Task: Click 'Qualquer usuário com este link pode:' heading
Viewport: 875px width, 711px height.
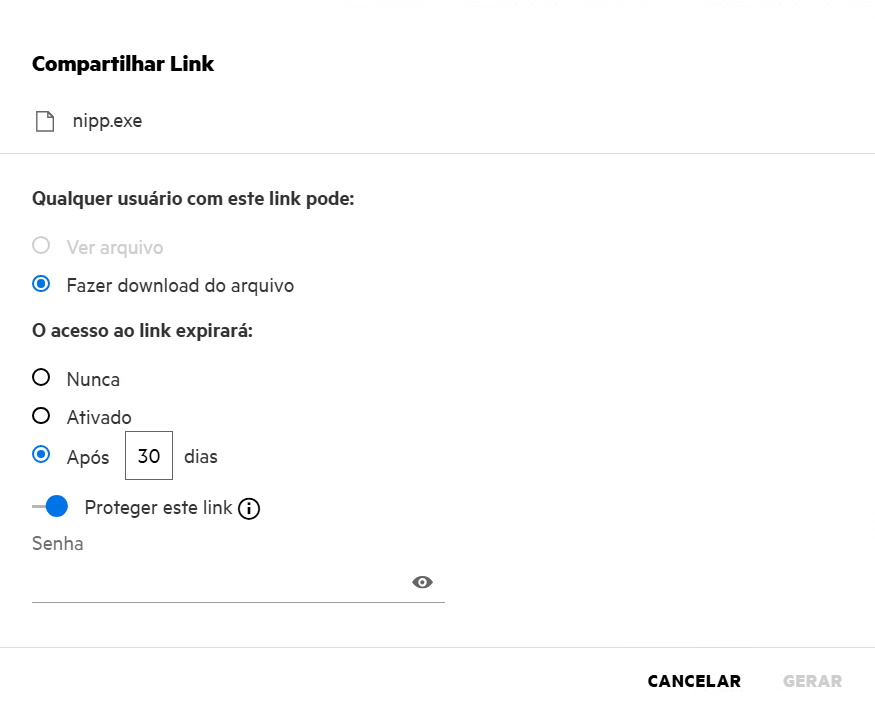Action: (x=194, y=198)
